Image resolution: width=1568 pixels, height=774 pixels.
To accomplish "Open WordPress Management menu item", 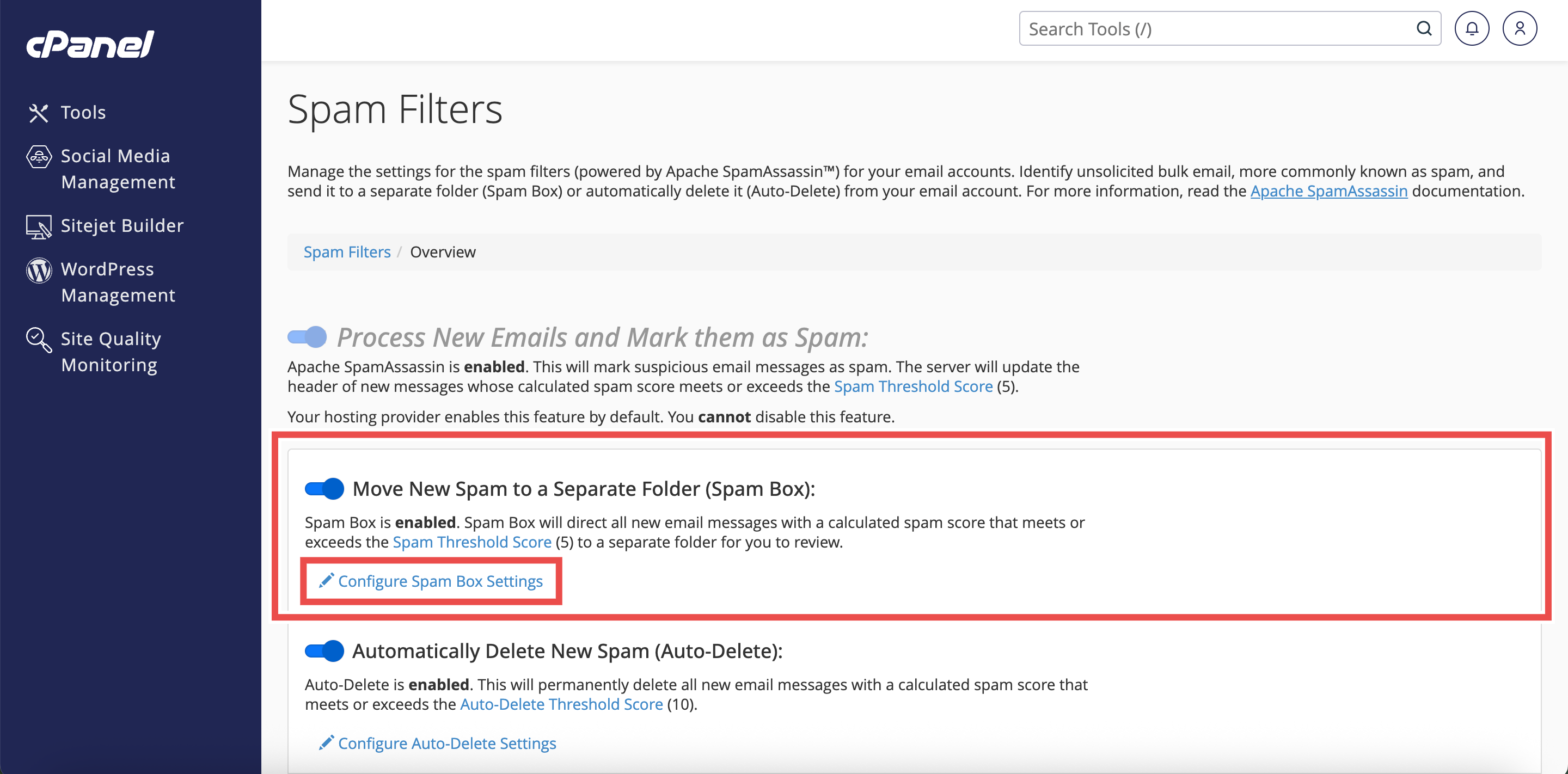I will 118,282.
